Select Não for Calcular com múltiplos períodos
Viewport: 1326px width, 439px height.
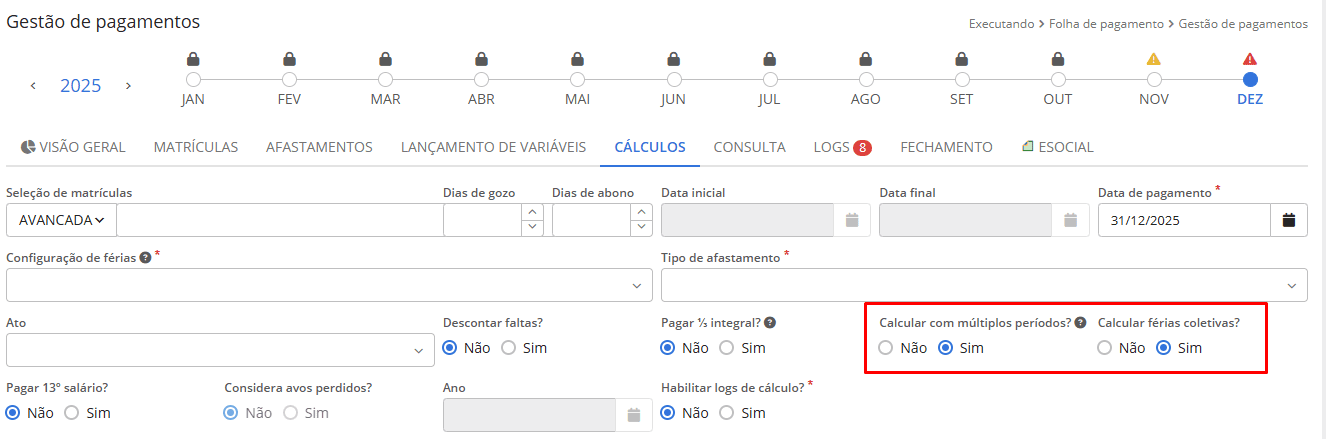886,348
